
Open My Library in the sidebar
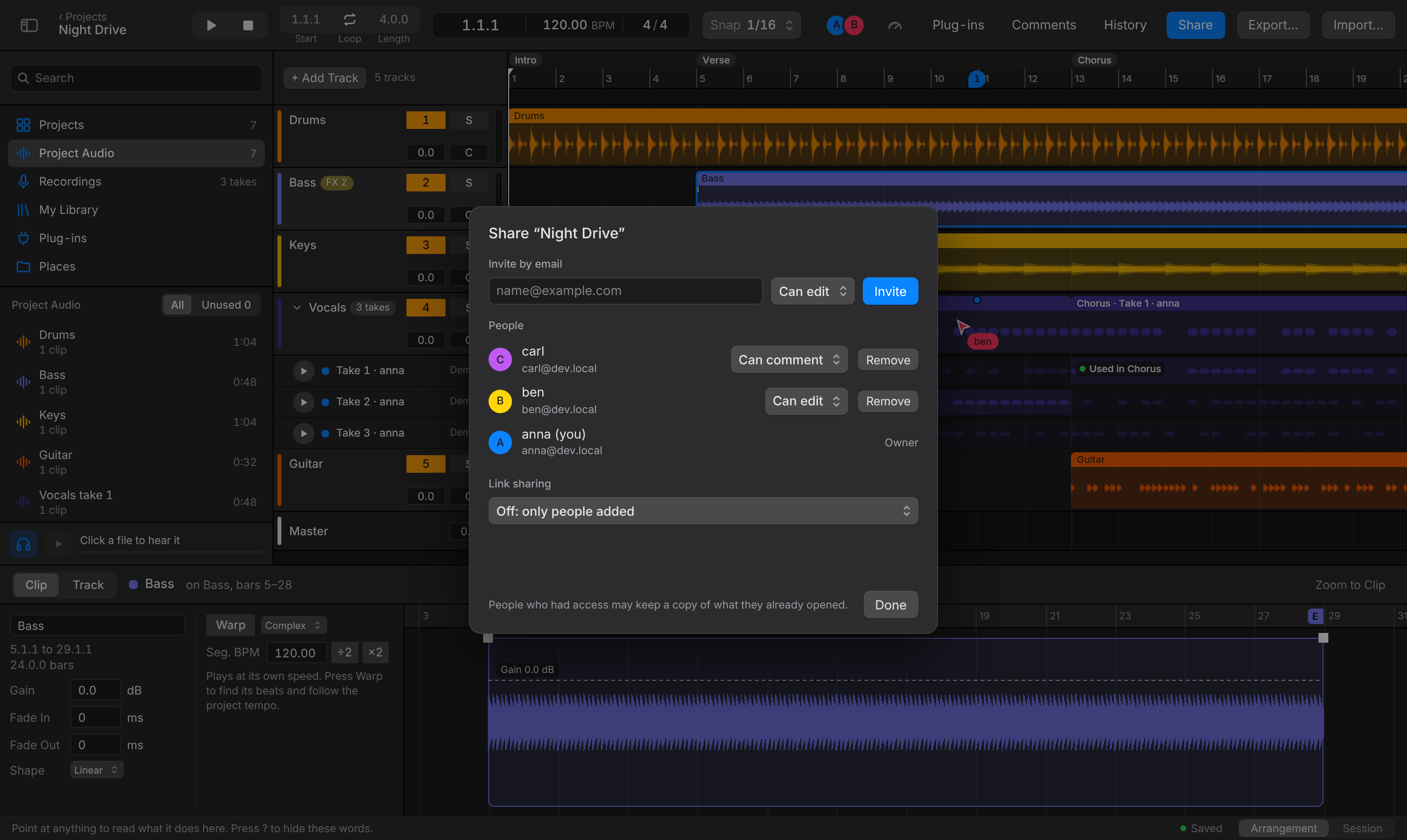[136, 210]
